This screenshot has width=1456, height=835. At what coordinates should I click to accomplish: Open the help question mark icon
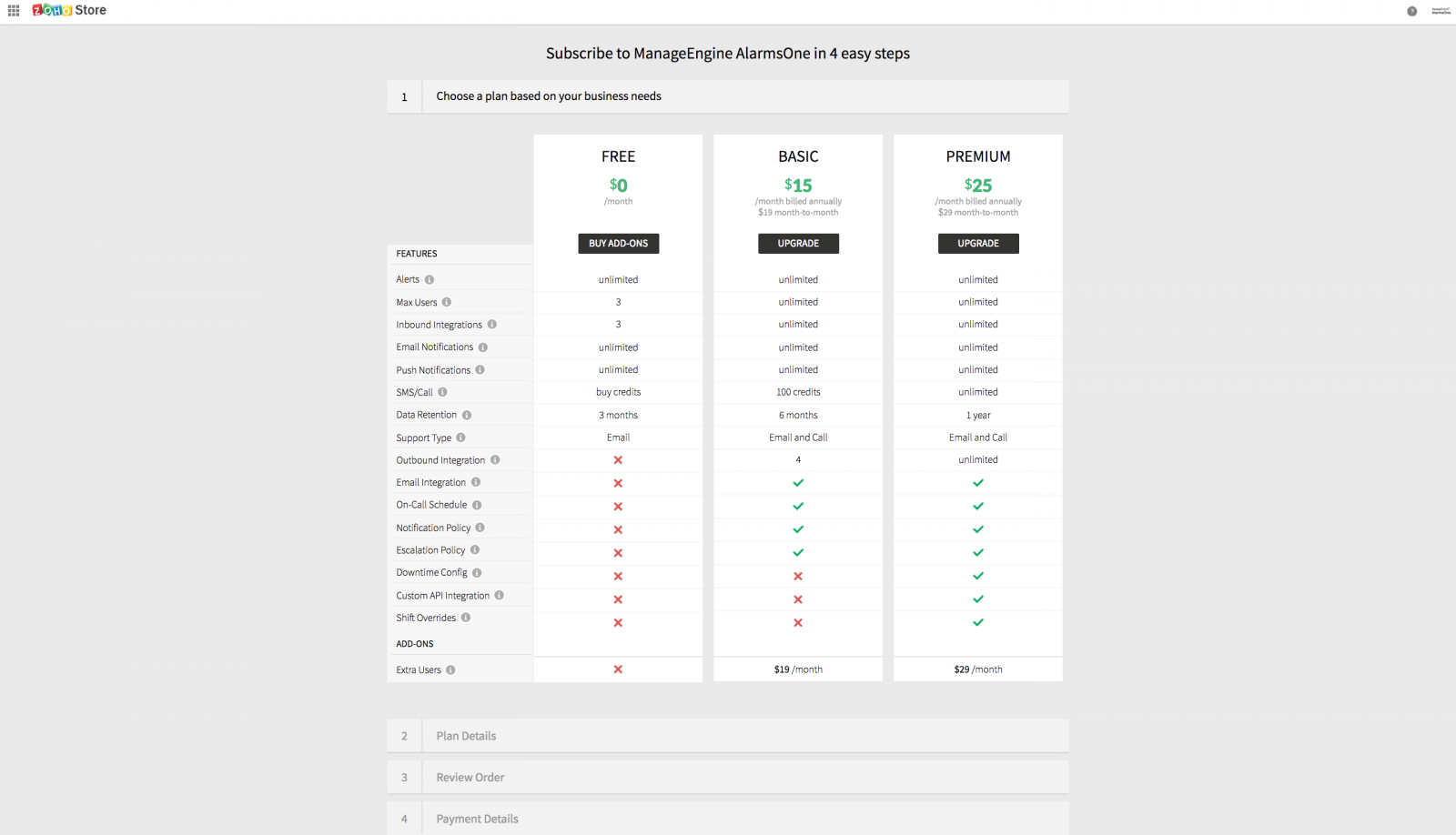tap(1411, 11)
